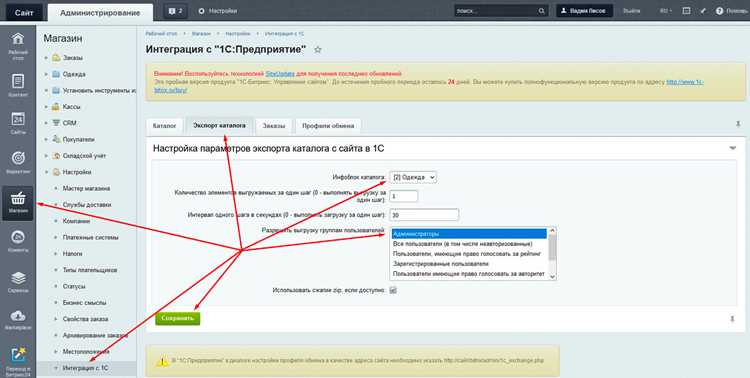750x378 pixels.
Task: Expand the Кассы tree node
Action: pos(46,107)
